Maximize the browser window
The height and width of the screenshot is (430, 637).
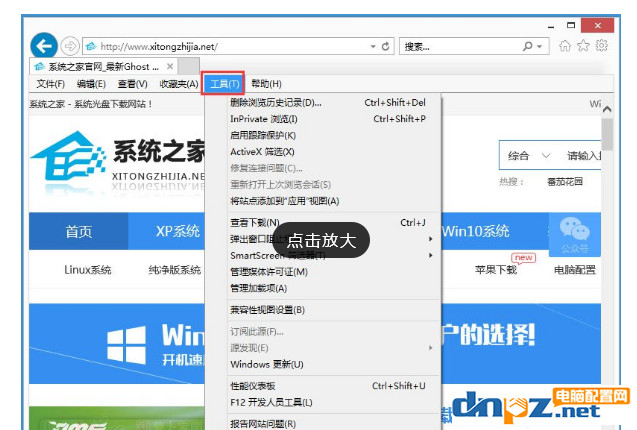571,26
